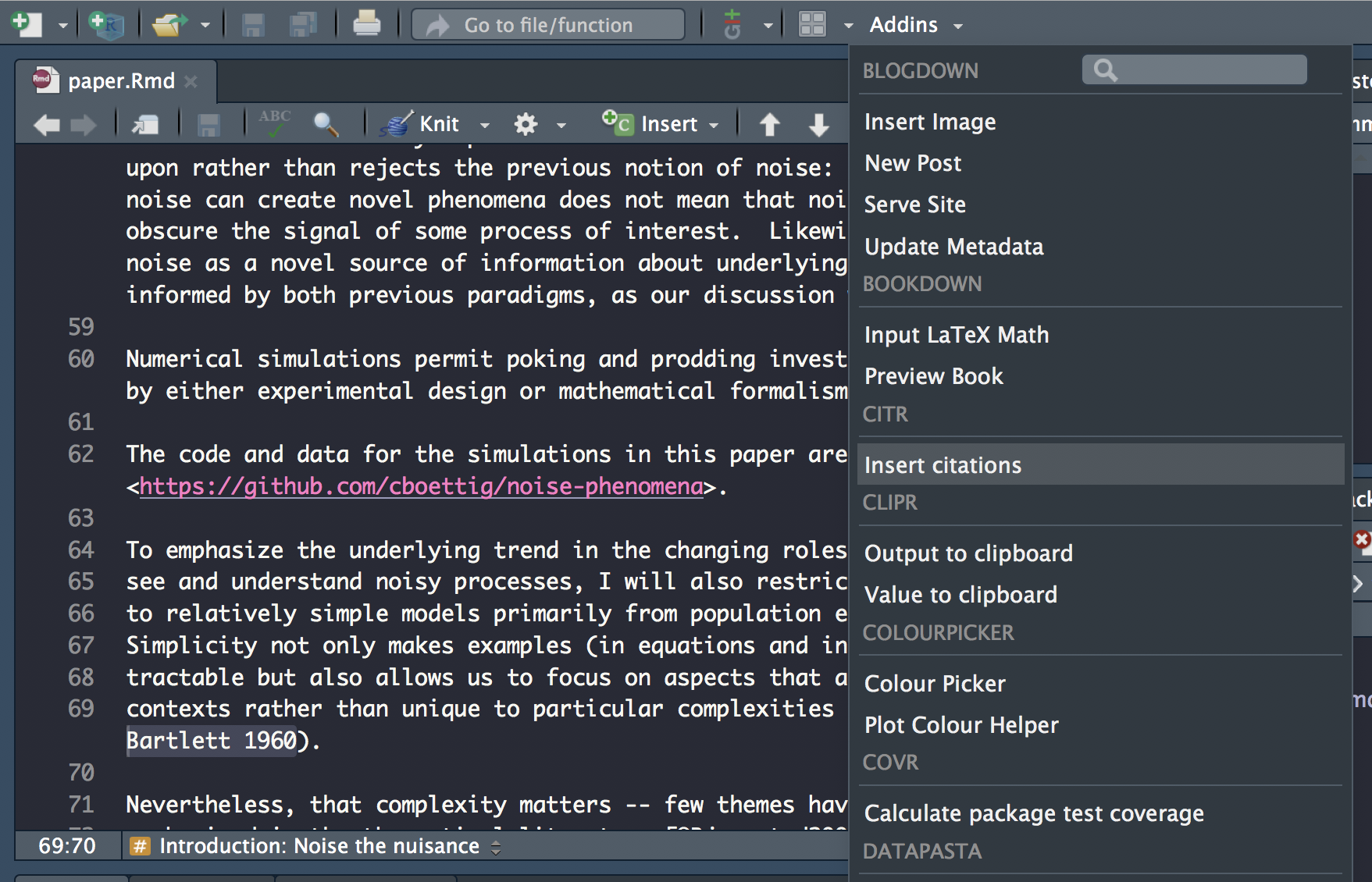This screenshot has height=882, width=1372.
Task: Open the github noise-phenomena link
Action: pos(421,486)
